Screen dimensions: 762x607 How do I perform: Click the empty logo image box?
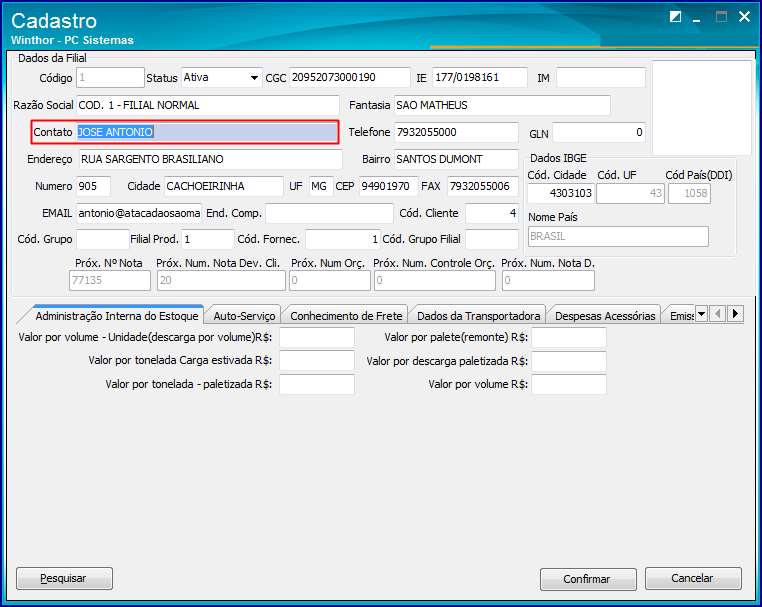(702, 108)
